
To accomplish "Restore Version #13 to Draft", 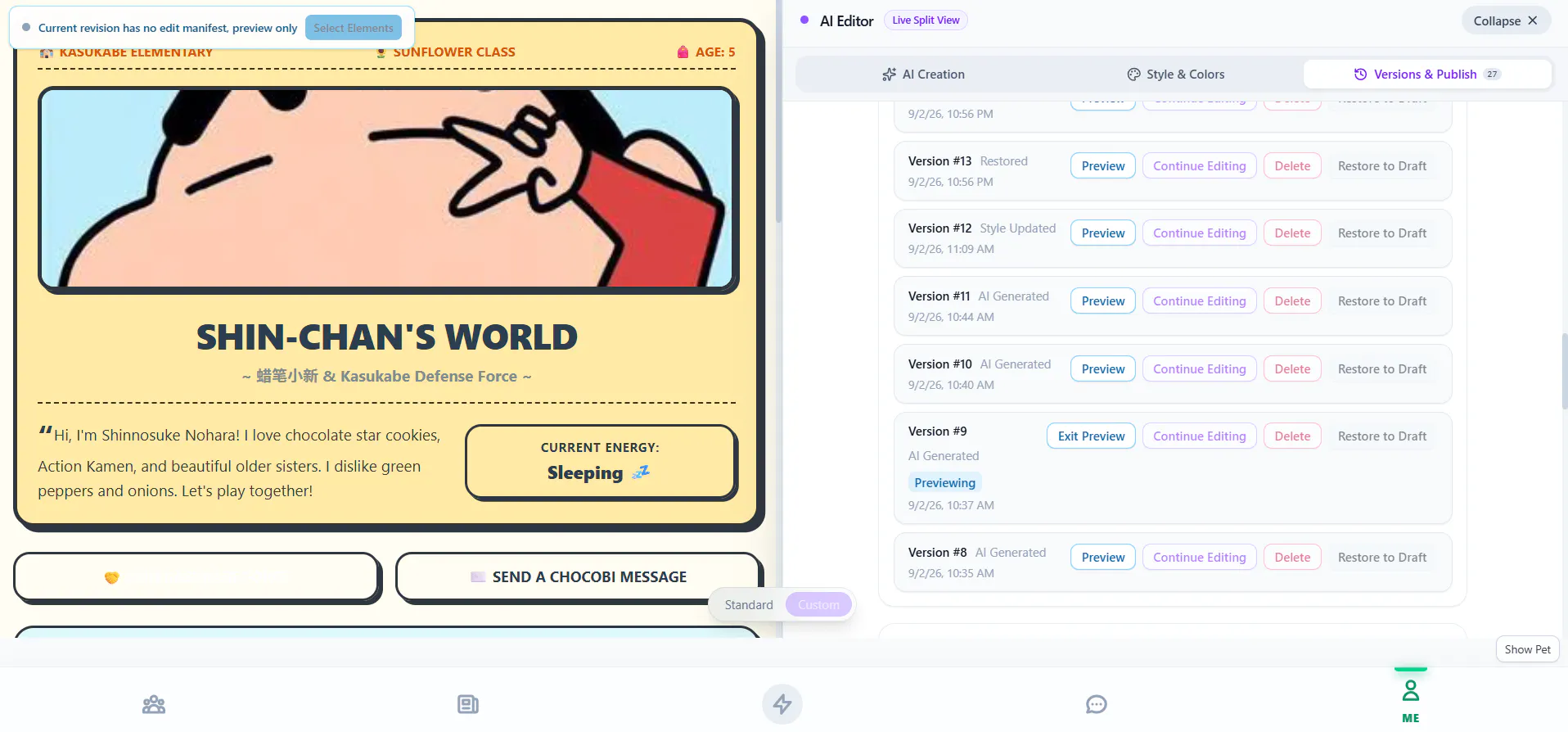I will [1382, 166].
